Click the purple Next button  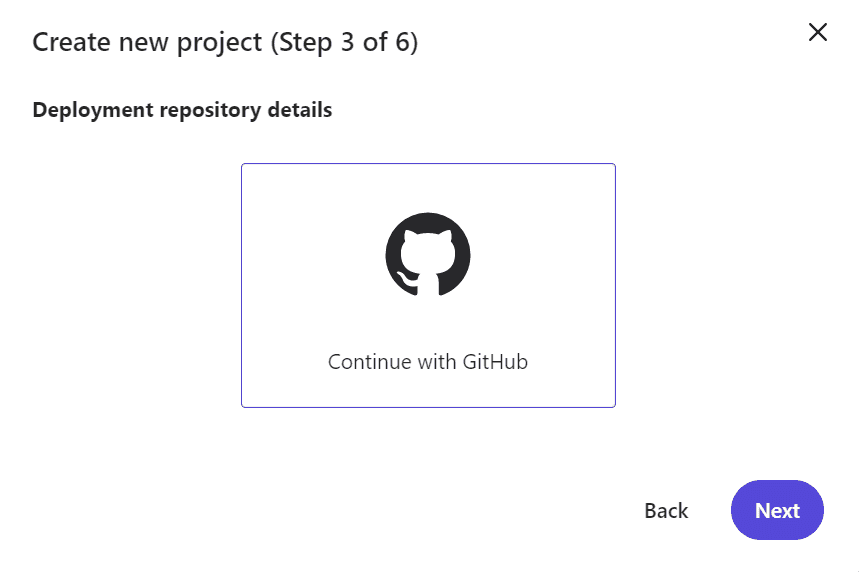pos(777,510)
